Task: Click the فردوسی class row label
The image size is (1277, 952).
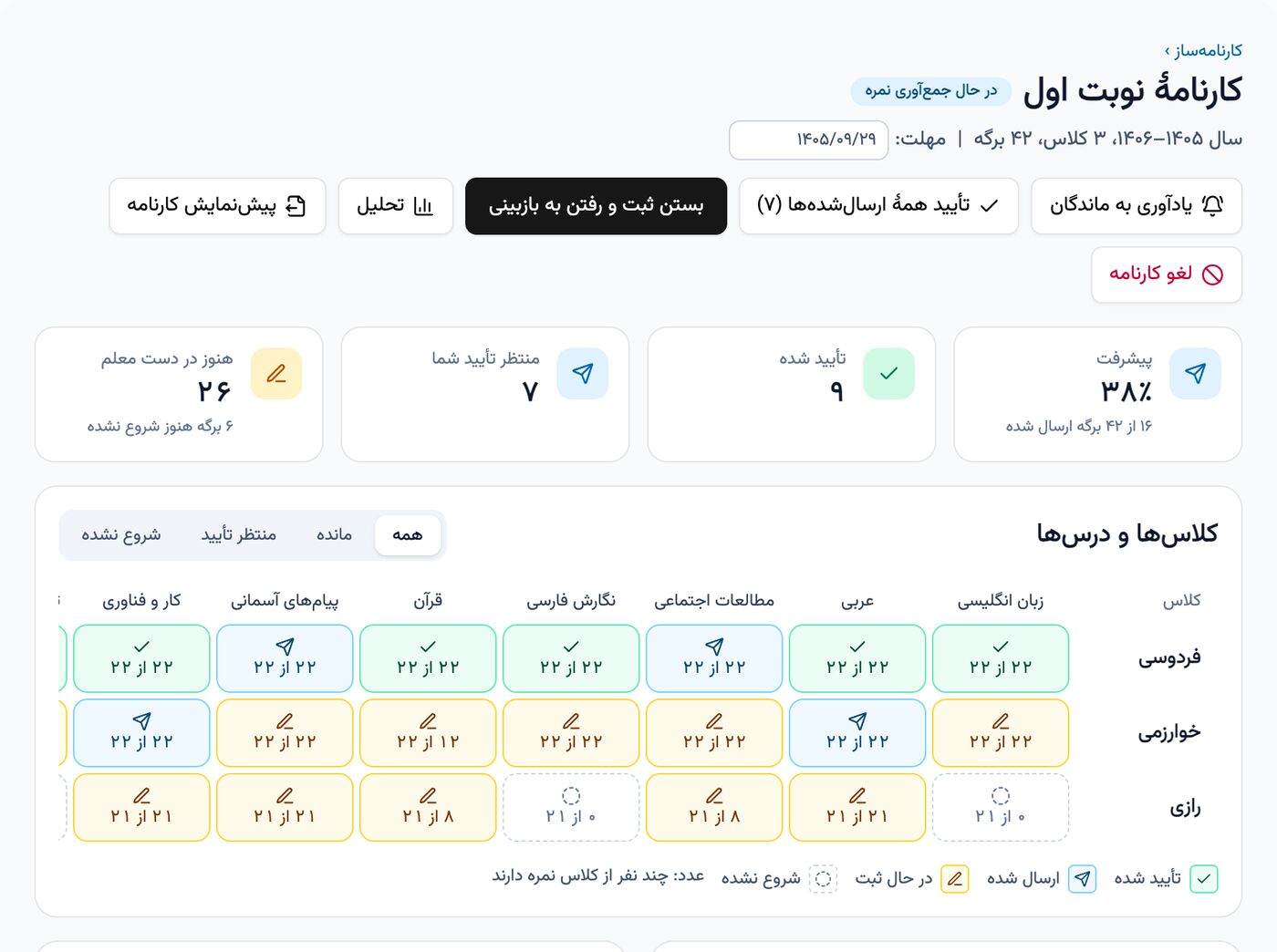Action: point(1169,658)
